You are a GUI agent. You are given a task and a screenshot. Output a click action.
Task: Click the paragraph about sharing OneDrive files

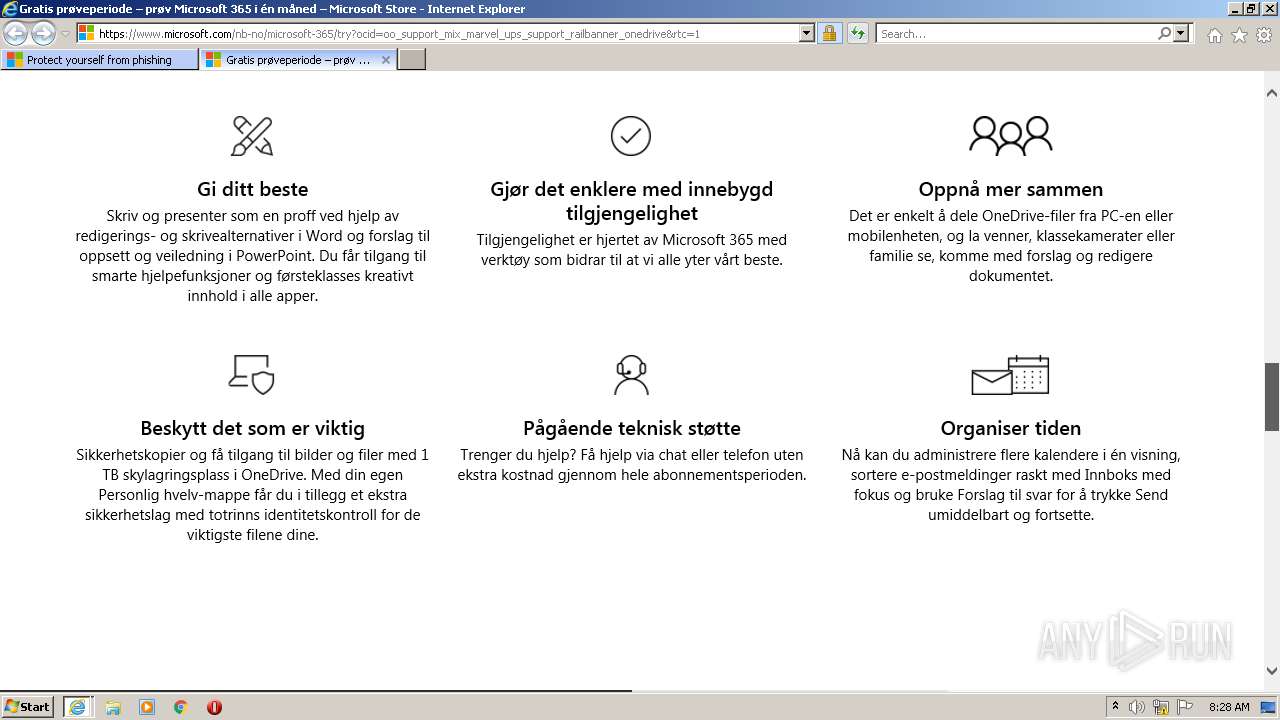[1011, 246]
